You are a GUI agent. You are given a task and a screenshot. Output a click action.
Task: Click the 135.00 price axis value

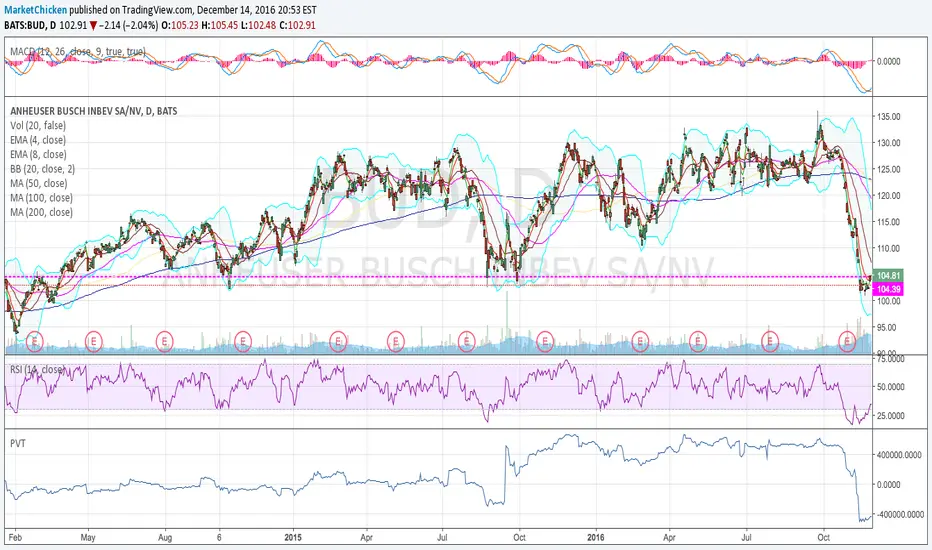click(x=889, y=117)
